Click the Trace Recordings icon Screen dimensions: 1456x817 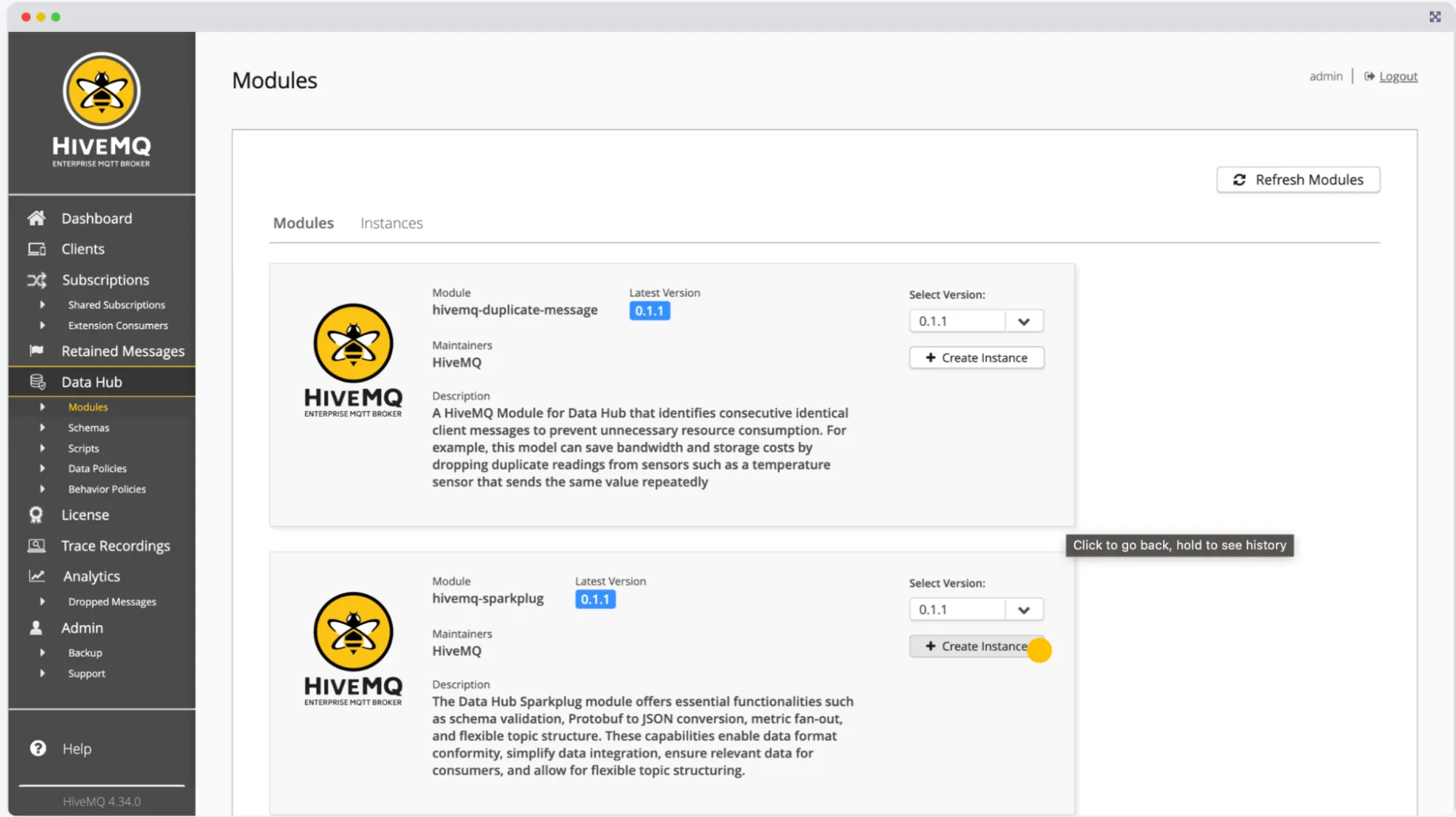point(36,545)
